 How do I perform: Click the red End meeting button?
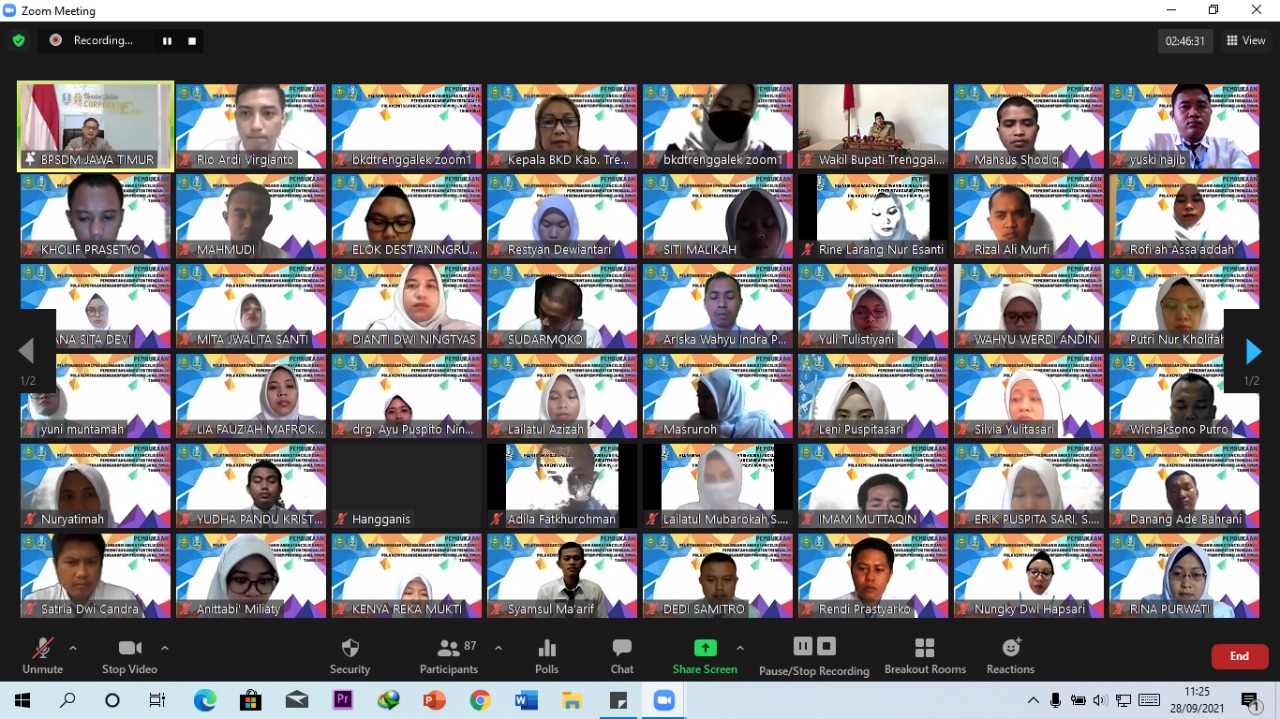tap(1239, 656)
